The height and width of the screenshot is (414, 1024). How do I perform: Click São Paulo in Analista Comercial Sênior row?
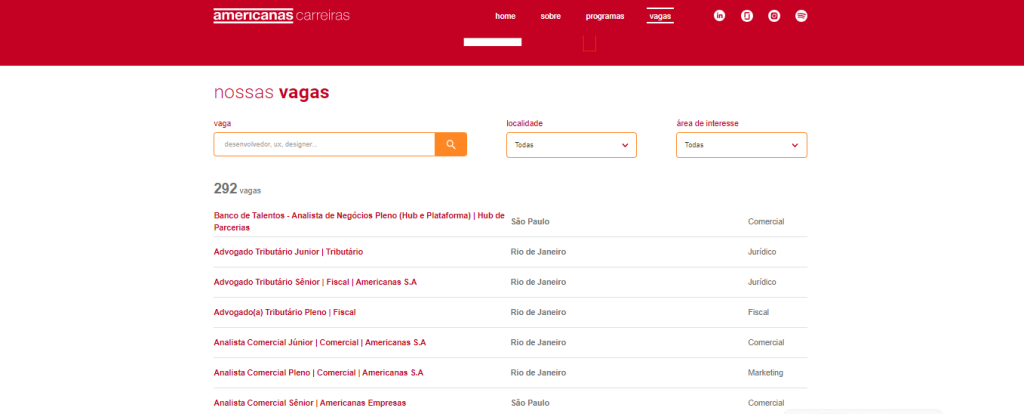530,403
